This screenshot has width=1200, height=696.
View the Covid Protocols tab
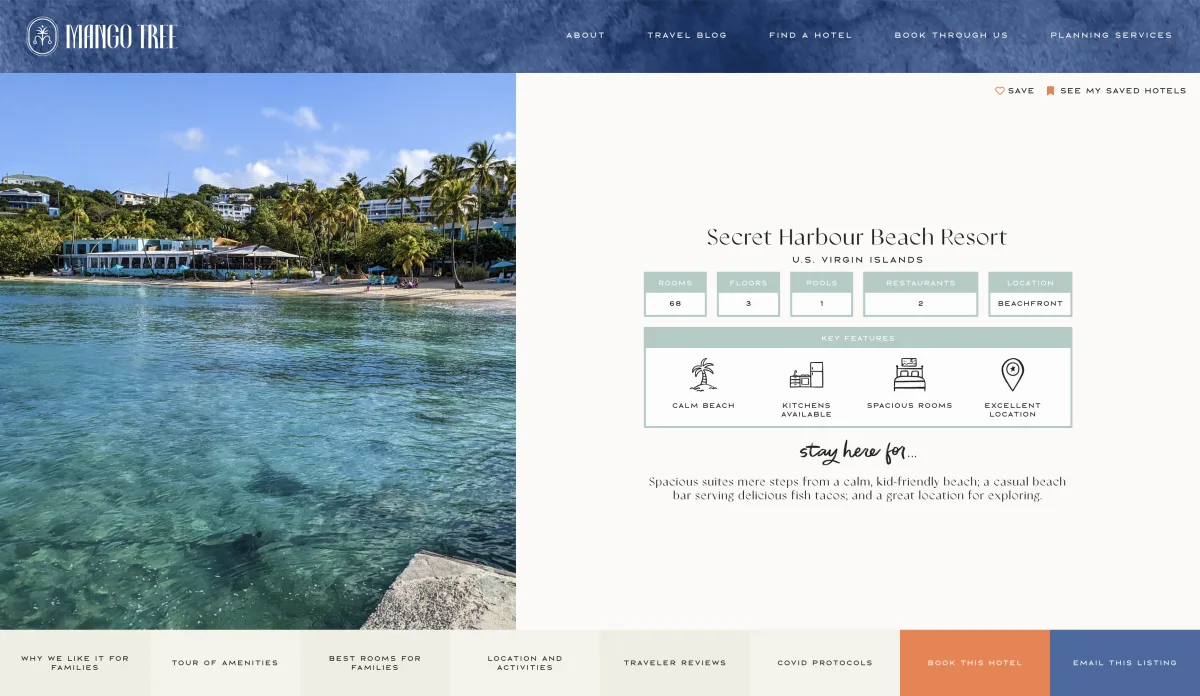(x=825, y=663)
